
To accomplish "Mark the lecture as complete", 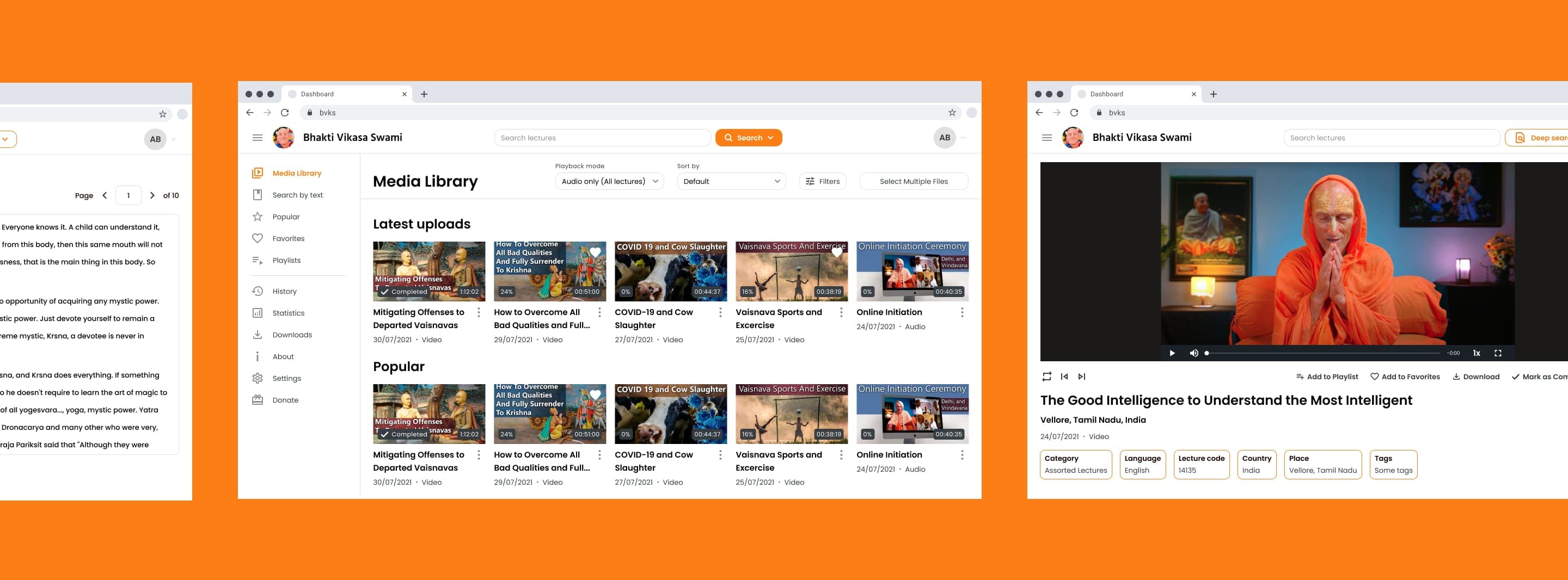I will click(1539, 377).
